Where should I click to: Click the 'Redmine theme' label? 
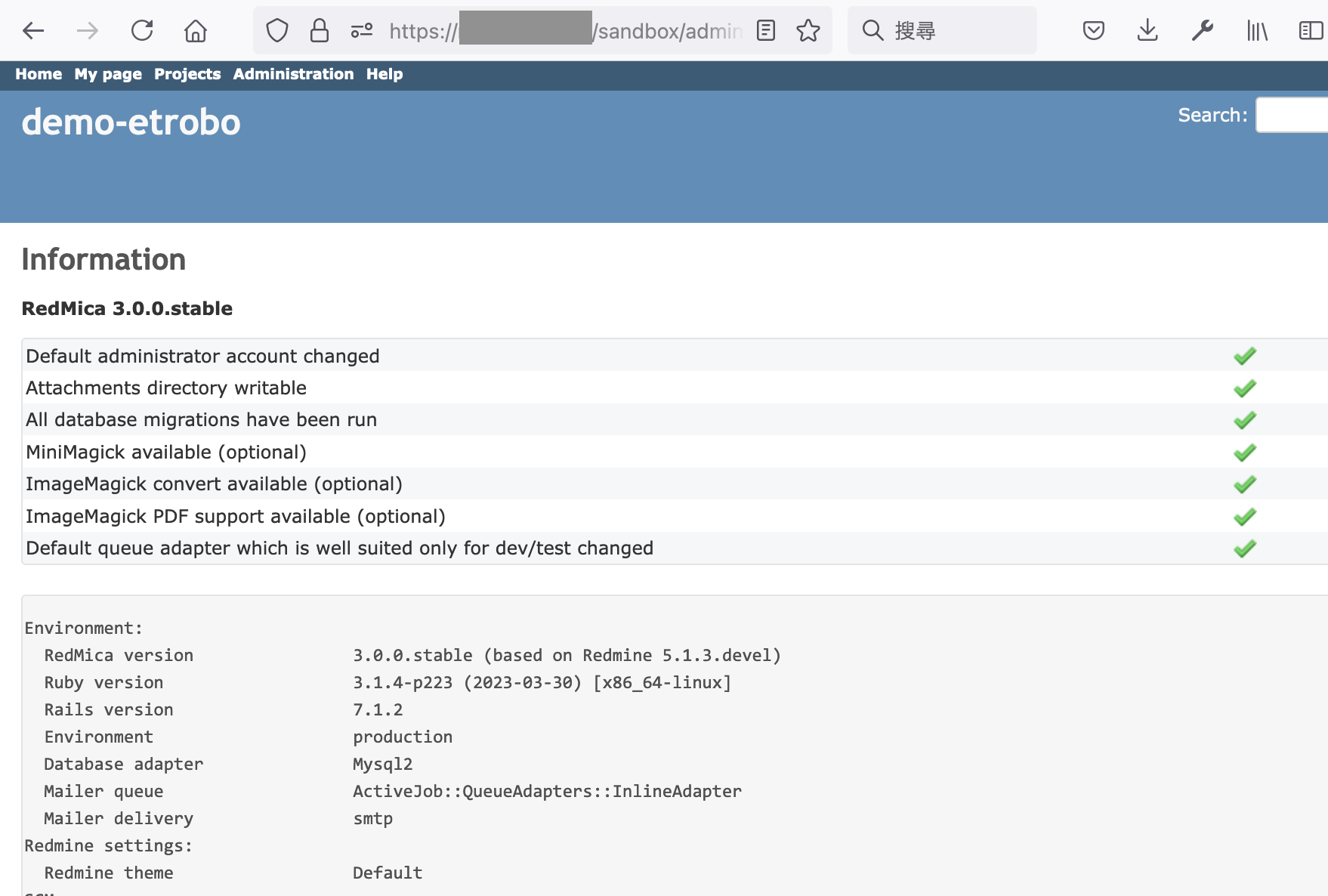pos(109,873)
